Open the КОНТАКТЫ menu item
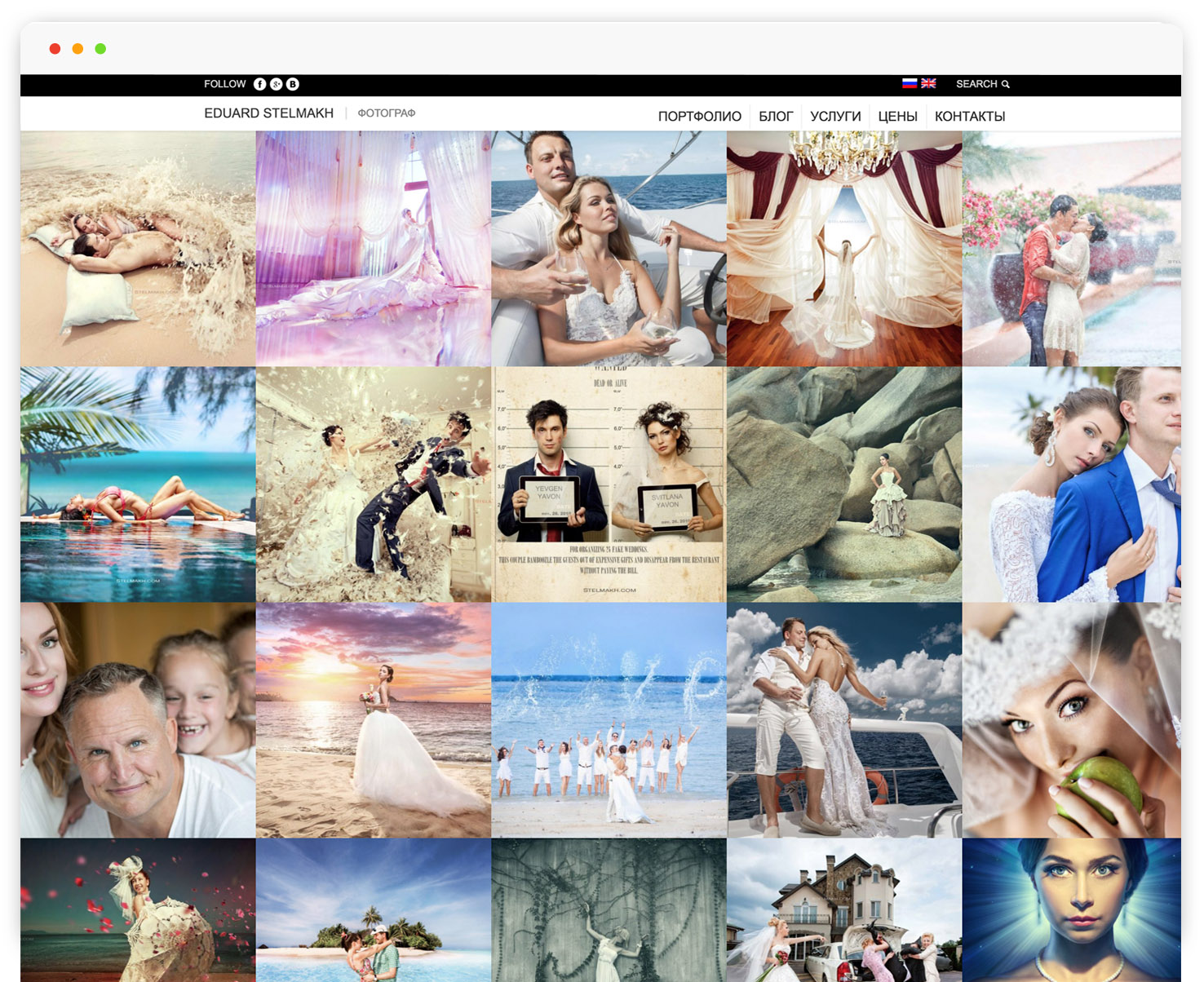Viewport: 1204px width, 982px height. (x=970, y=117)
